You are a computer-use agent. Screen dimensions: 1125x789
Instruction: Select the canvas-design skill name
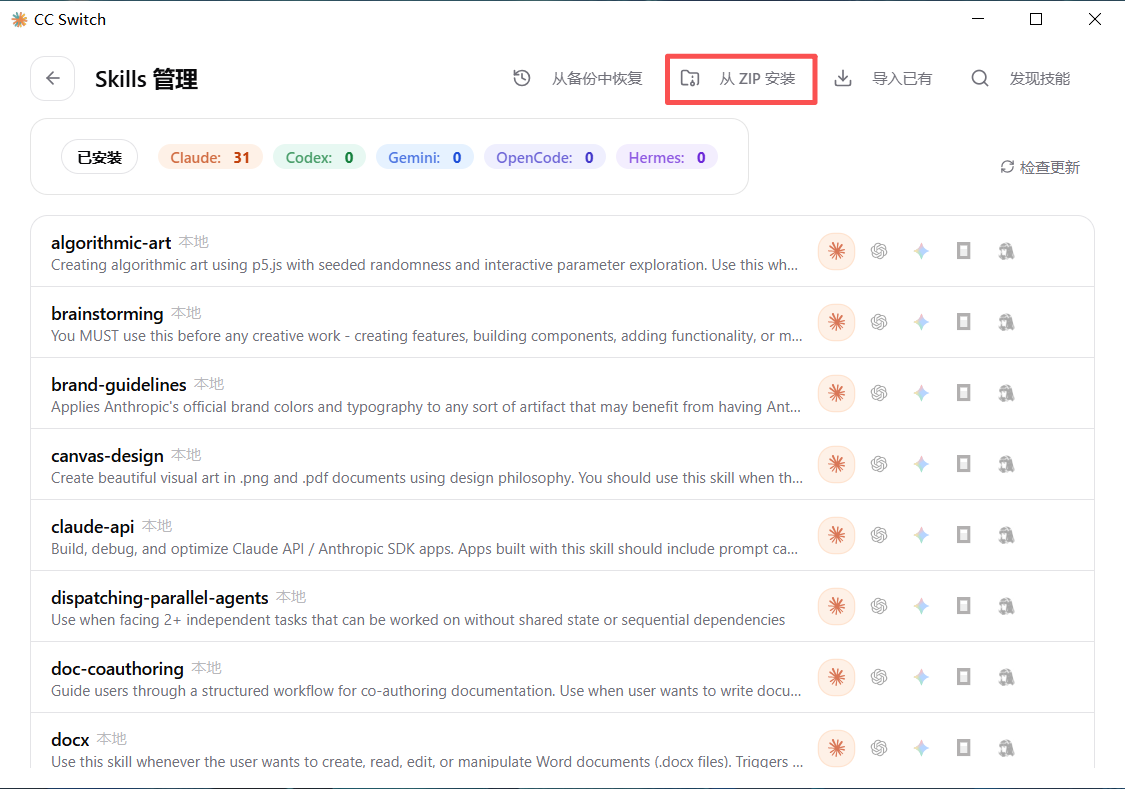point(108,456)
